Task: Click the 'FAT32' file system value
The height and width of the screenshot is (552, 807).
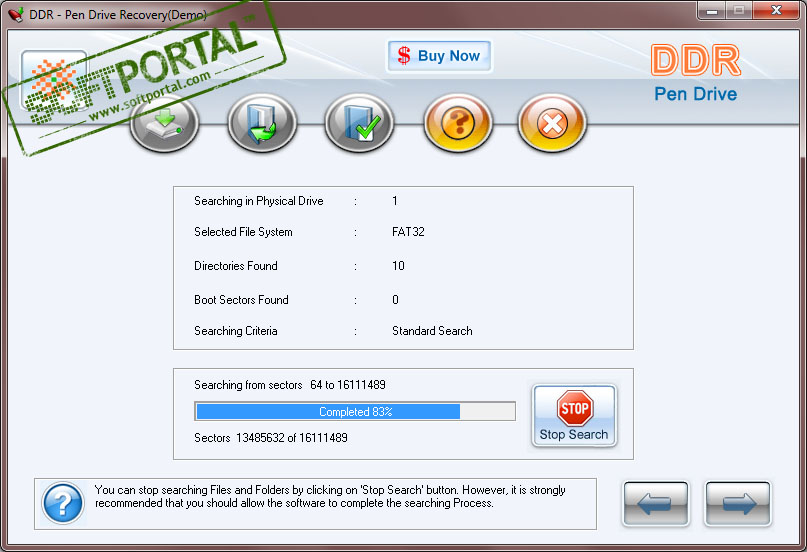Action: click(x=408, y=232)
